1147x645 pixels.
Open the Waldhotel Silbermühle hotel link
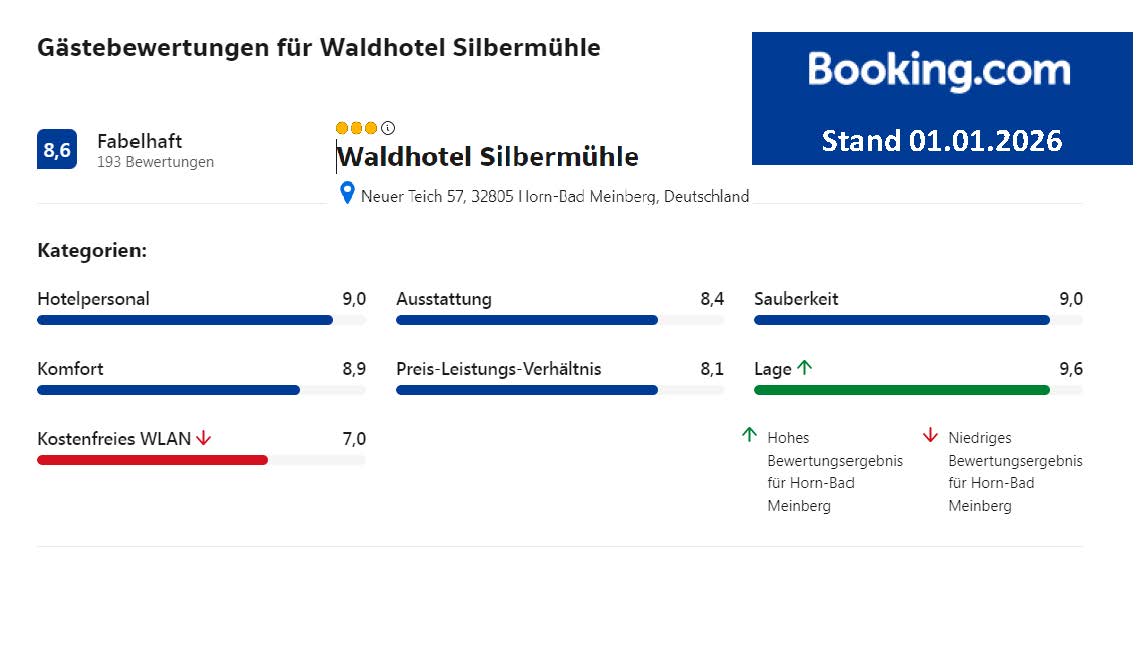coord(488,156)
